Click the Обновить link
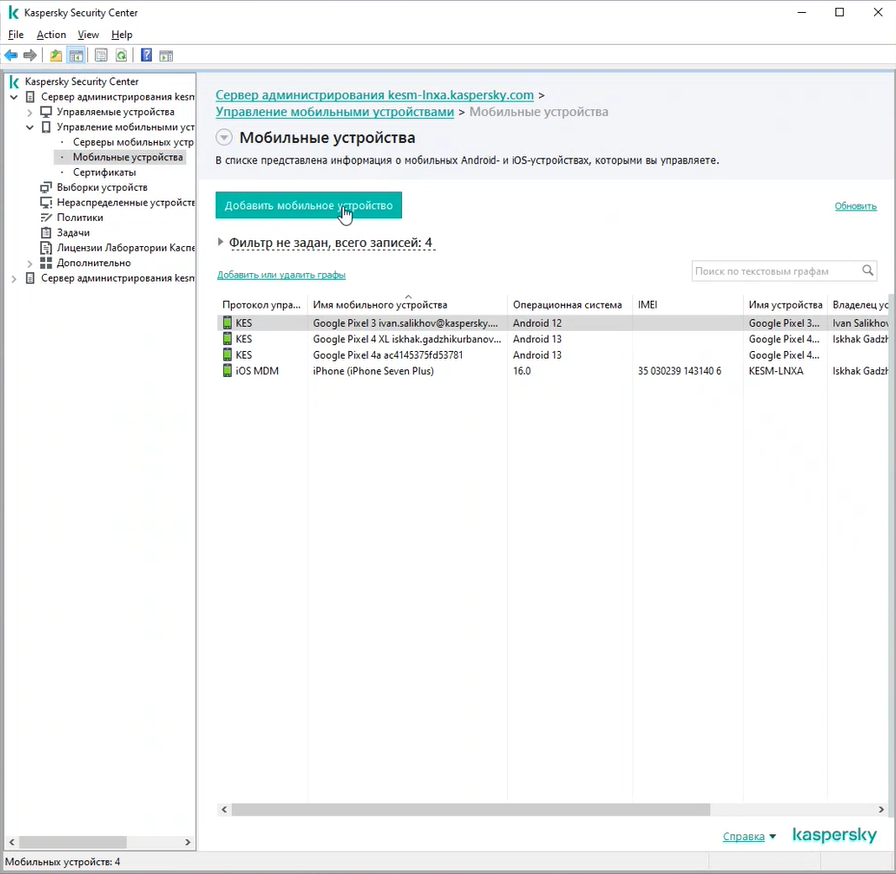This screenshot has width=896, height=874. coord(855,206)
